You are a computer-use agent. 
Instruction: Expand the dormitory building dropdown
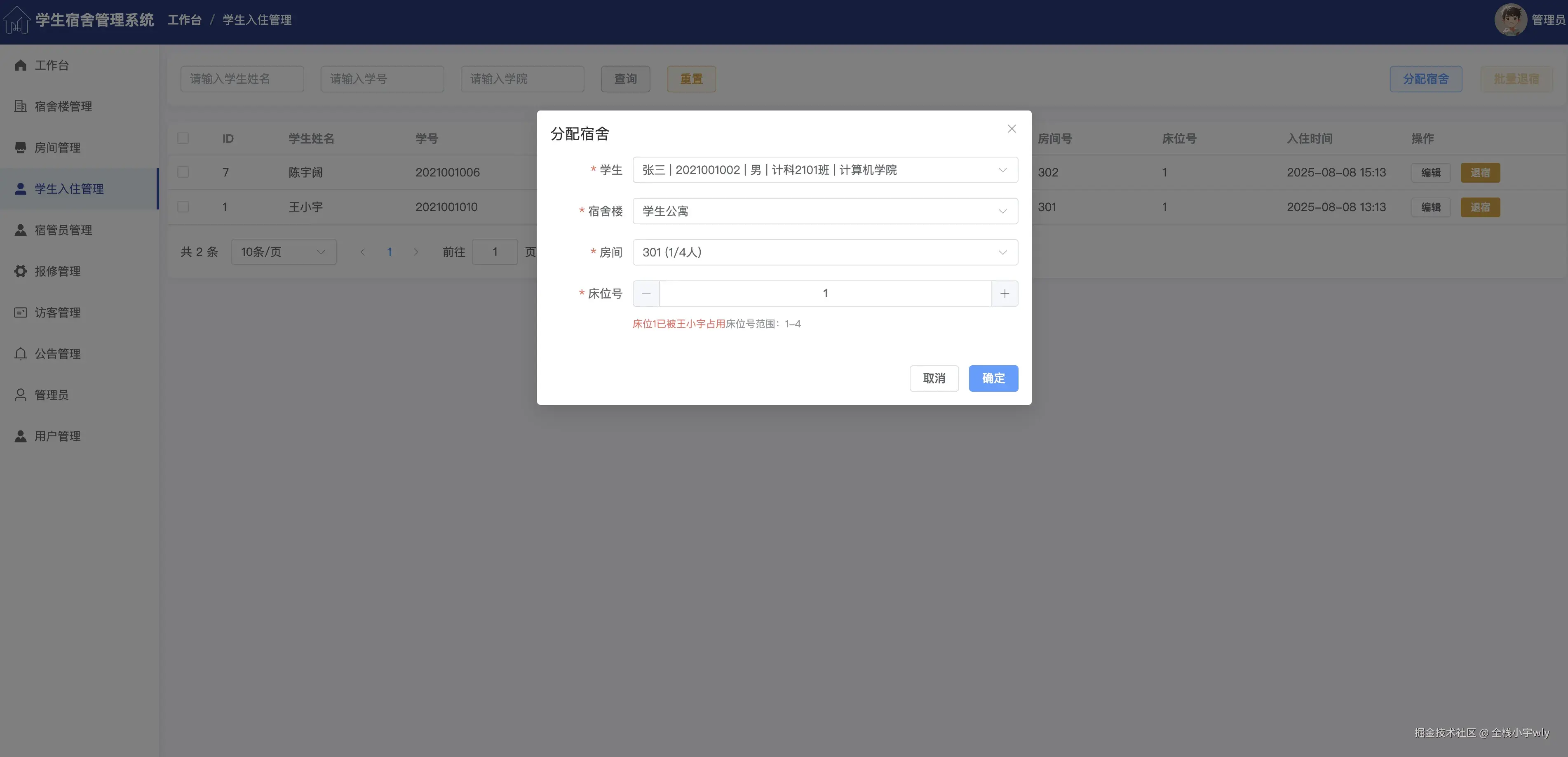tap(825, 212)
